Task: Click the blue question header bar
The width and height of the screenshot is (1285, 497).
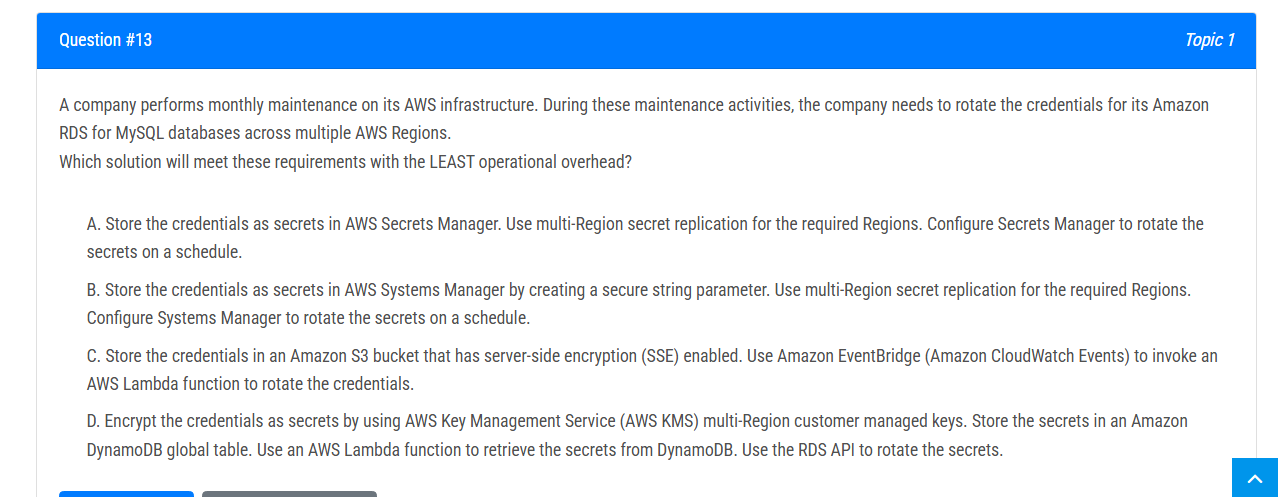Action: [646, 41]
